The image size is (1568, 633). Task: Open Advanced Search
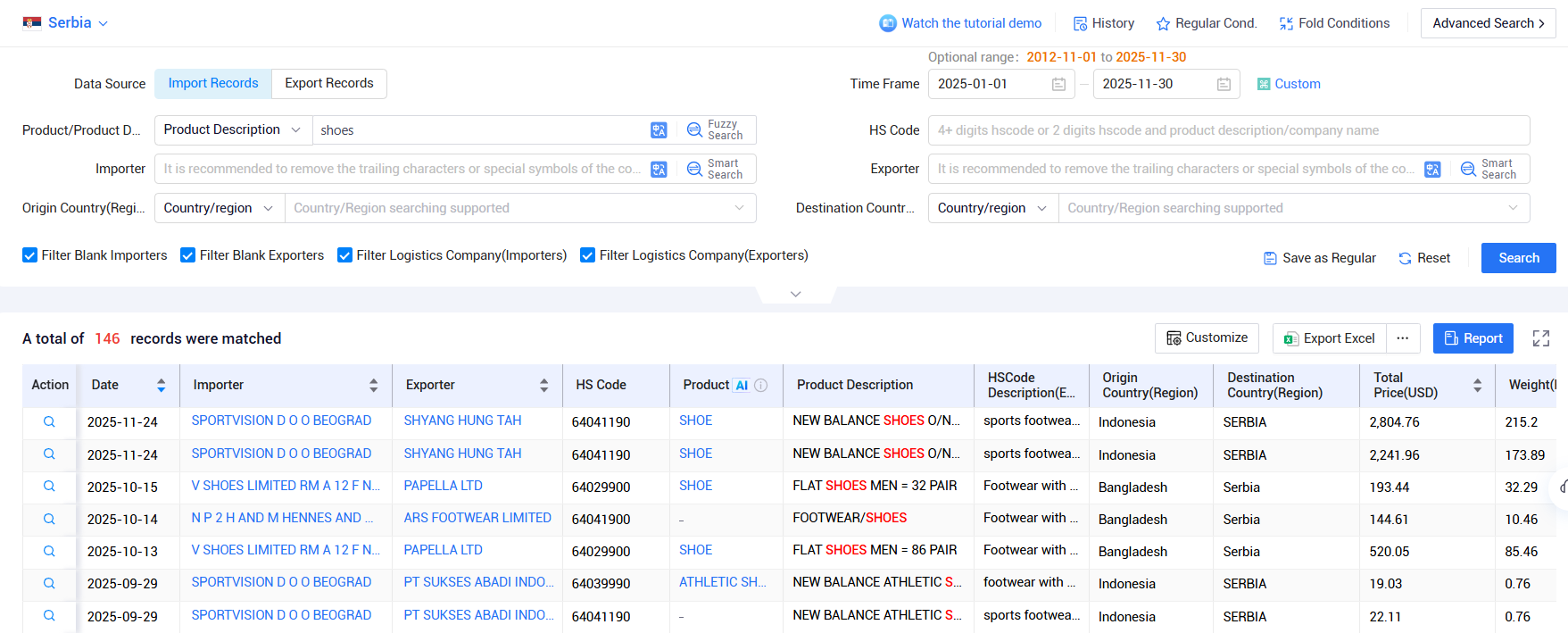click(x=1488, y=23)
